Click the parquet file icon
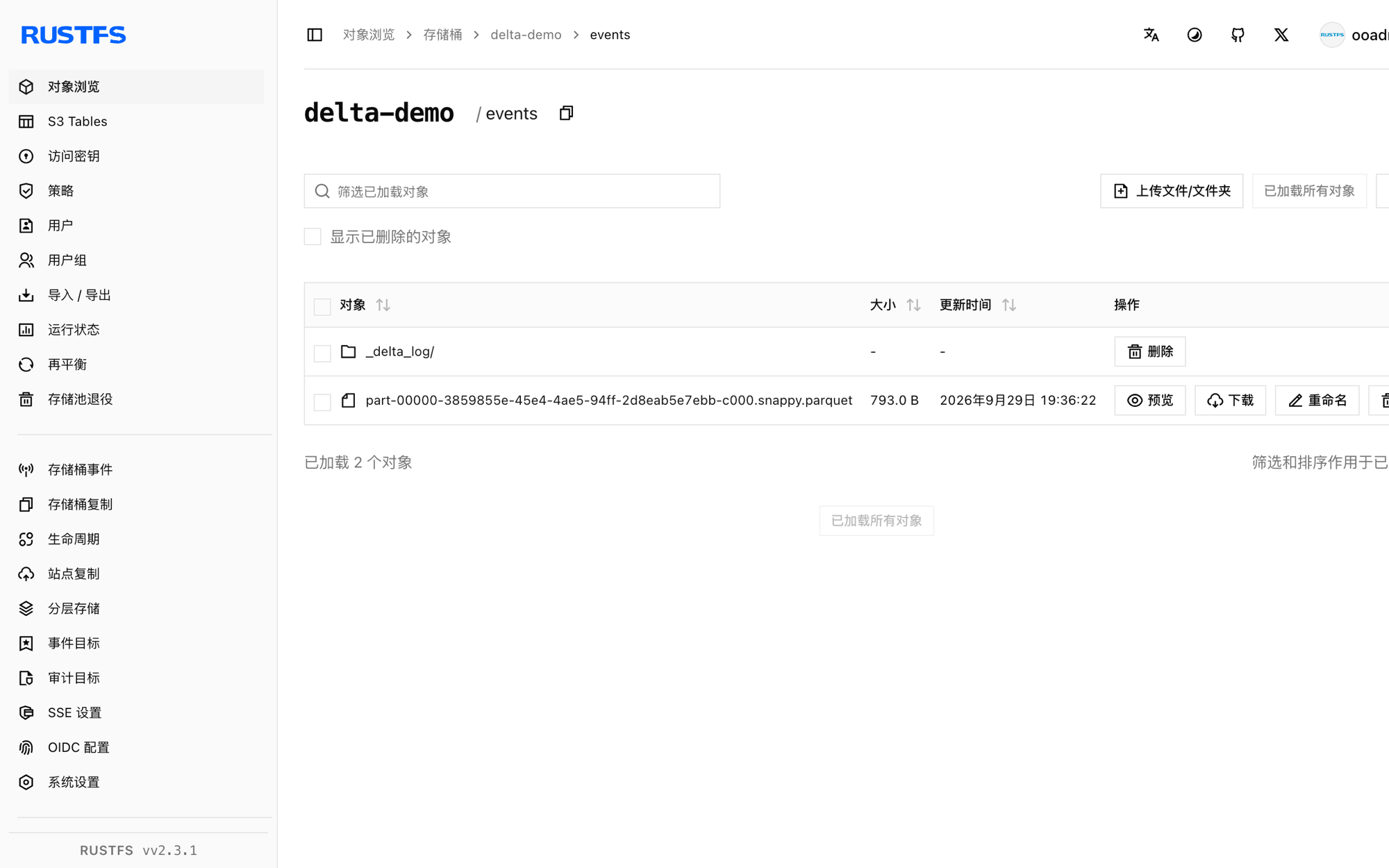Viewport: 1389px width, 868px height. click(348, 401)
